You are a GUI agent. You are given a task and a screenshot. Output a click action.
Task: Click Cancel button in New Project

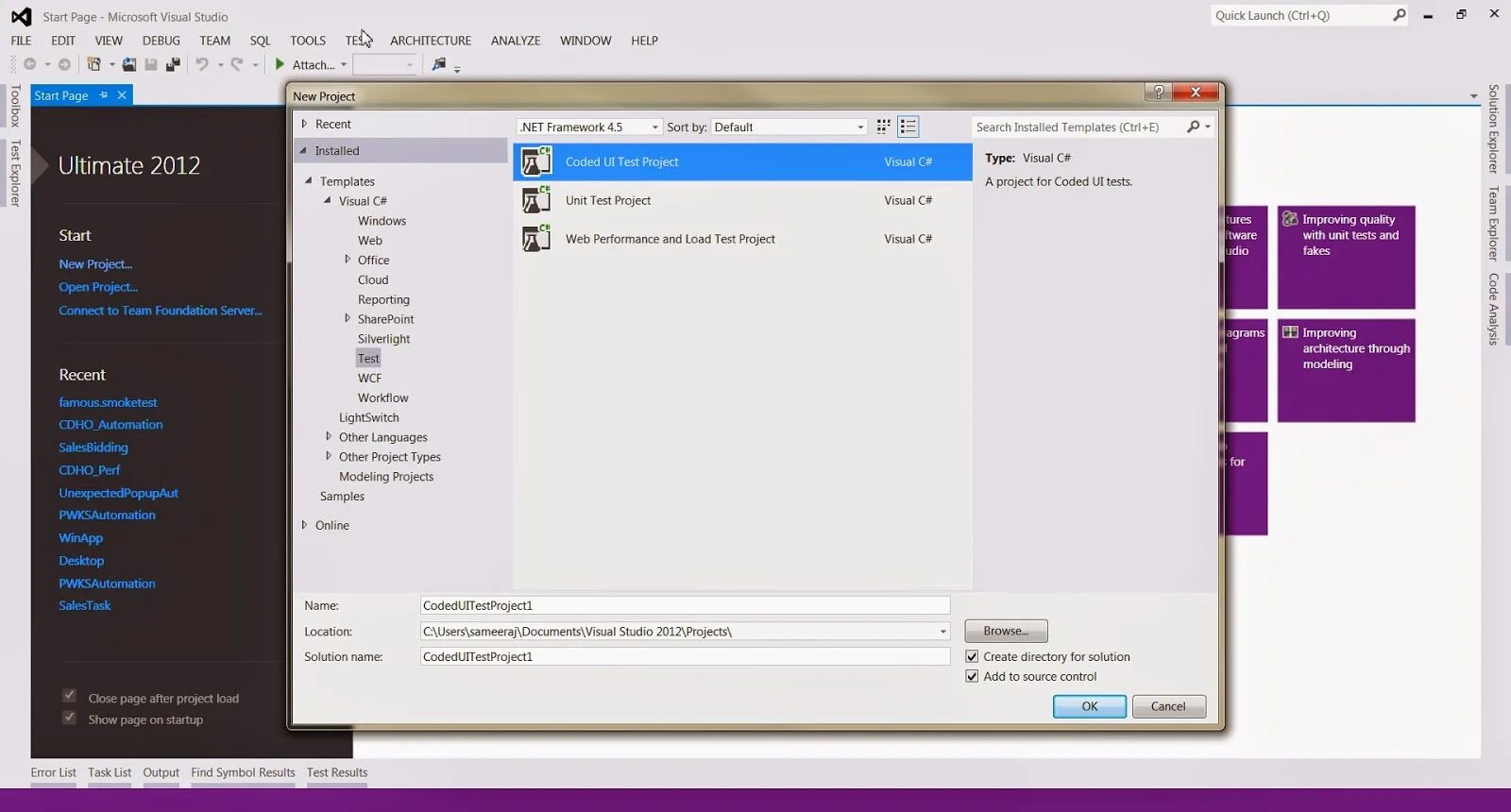tap(1168, 706)
